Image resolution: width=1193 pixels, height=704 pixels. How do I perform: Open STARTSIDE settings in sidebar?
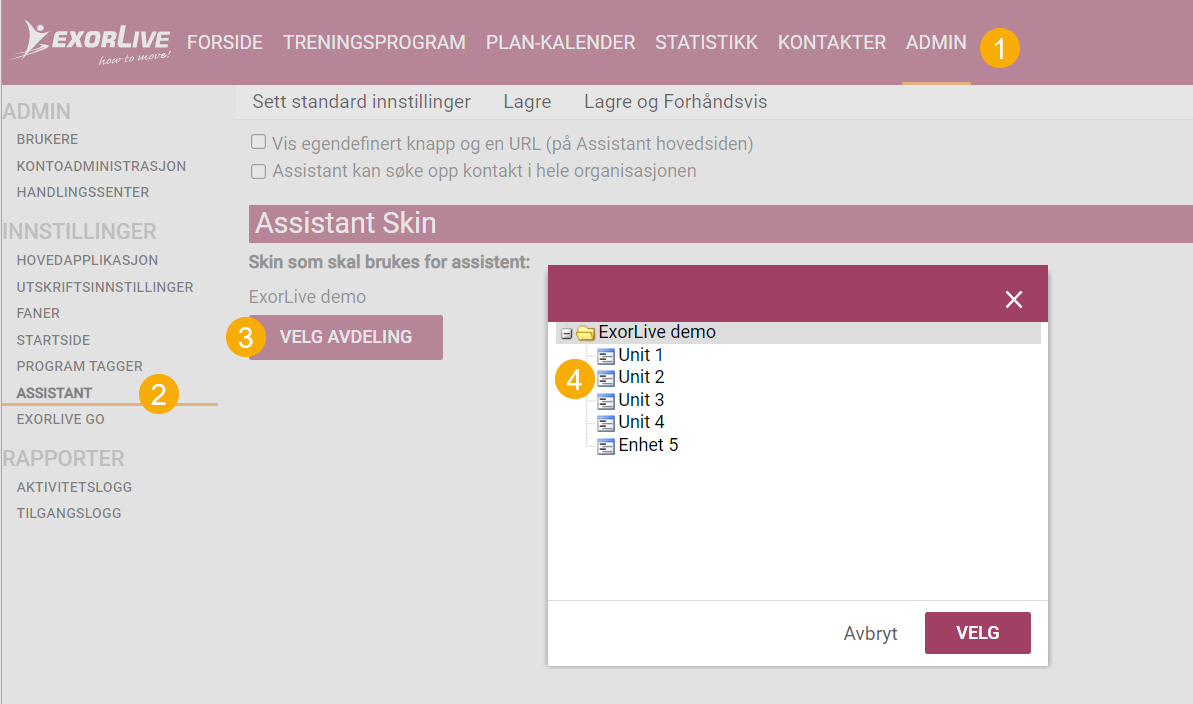pos(53,340)
